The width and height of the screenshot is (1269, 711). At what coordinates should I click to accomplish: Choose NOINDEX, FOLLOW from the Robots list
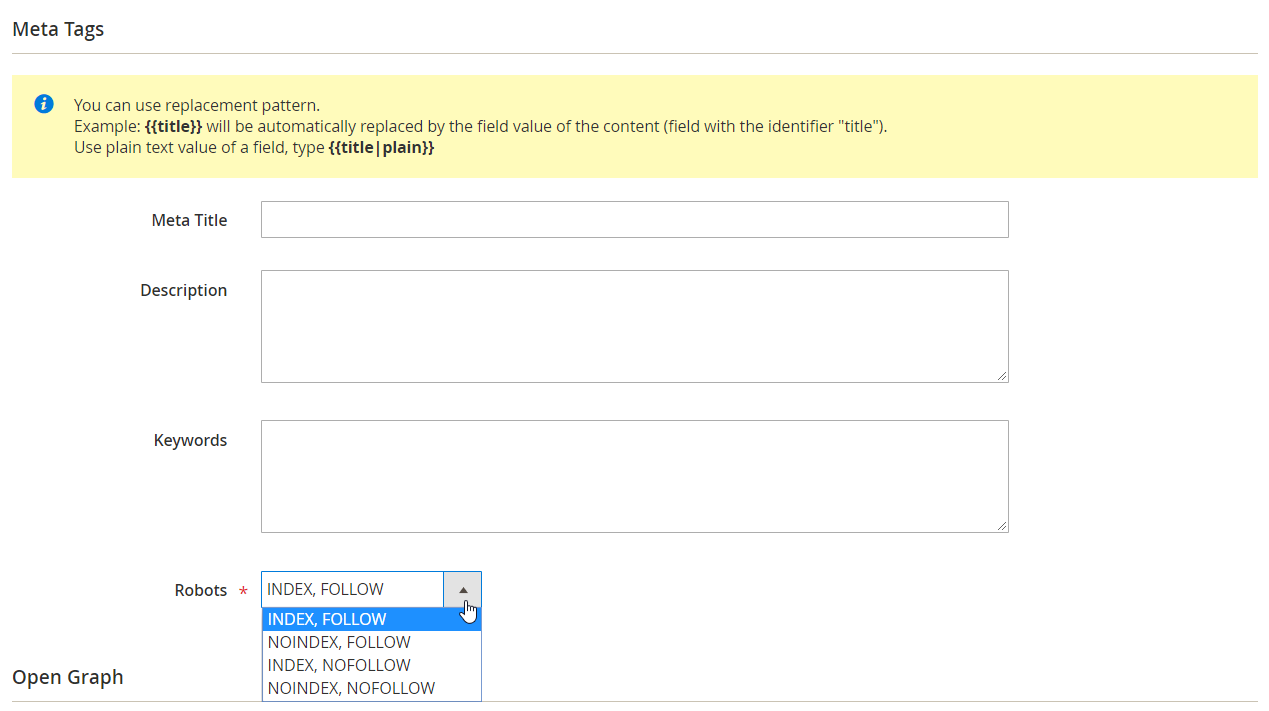coord(371,643)
